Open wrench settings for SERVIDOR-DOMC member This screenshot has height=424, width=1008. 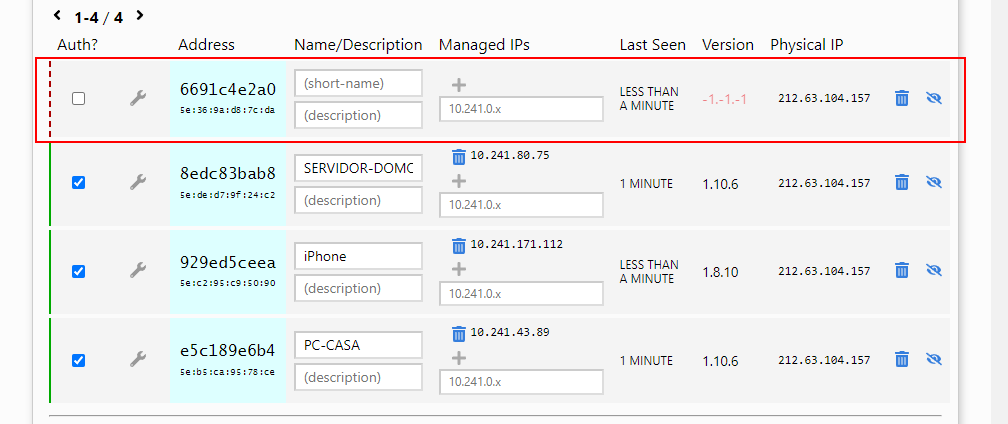(x=138, y=182)
